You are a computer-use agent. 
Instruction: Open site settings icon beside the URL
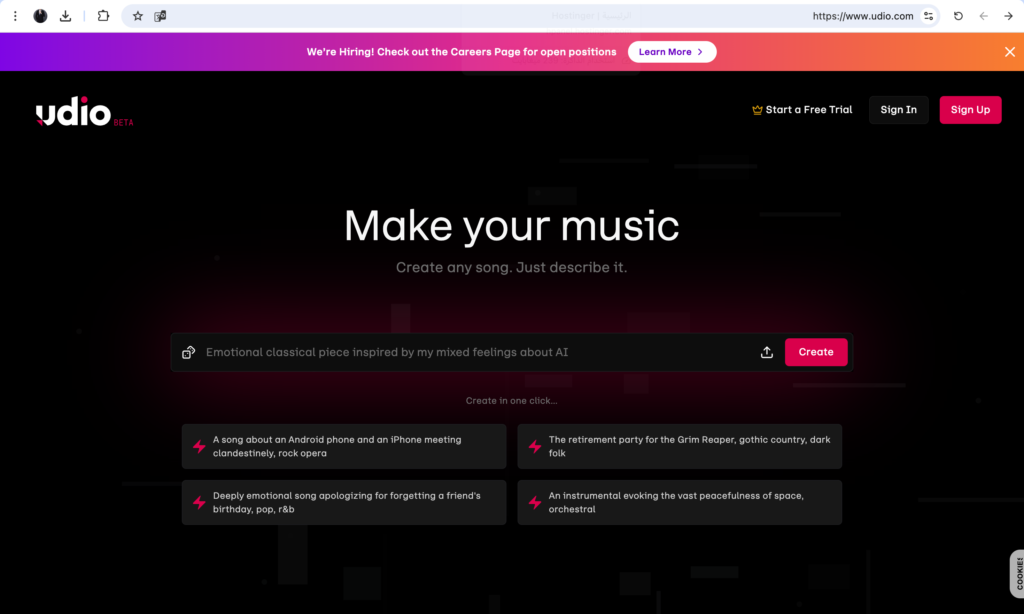(x=929, y=16)
